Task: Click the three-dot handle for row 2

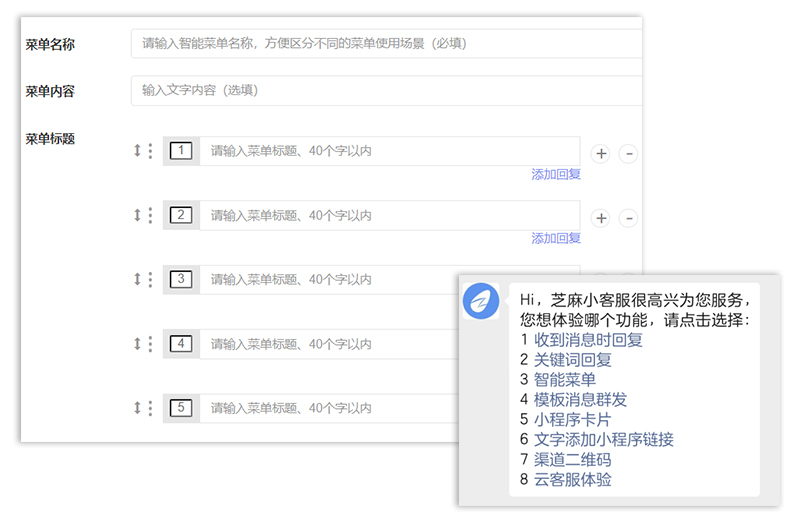Action: (x=150, y=215)
